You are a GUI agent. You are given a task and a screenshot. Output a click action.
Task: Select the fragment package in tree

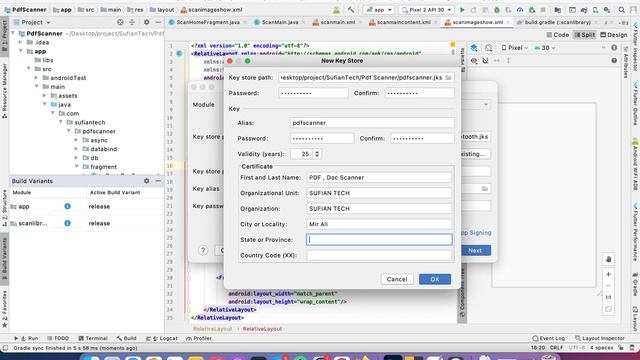pos(103,167)
